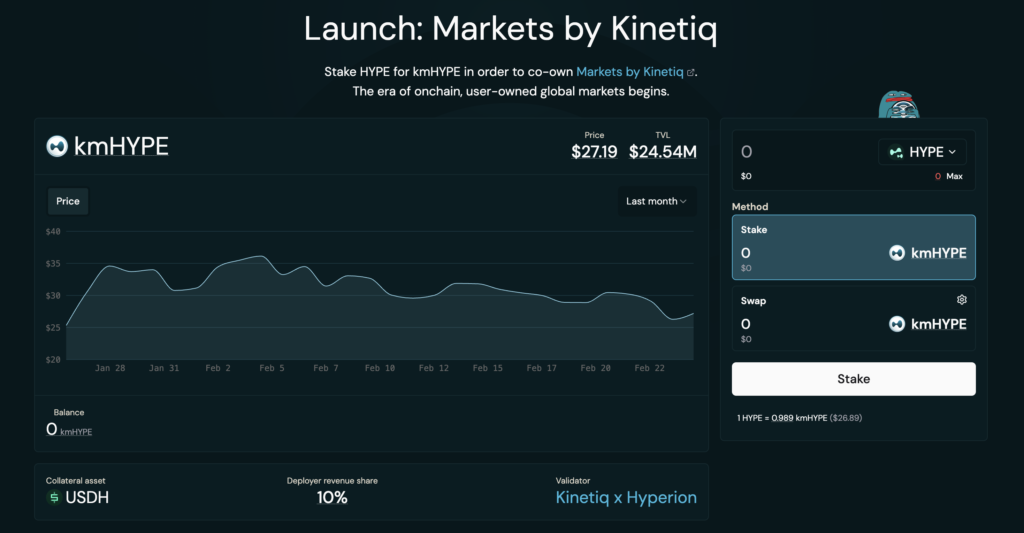The height and width of the screenshot is (533, 1024).
Task: Open the HYPE token selector chevron
Action: tap(952, 152)
